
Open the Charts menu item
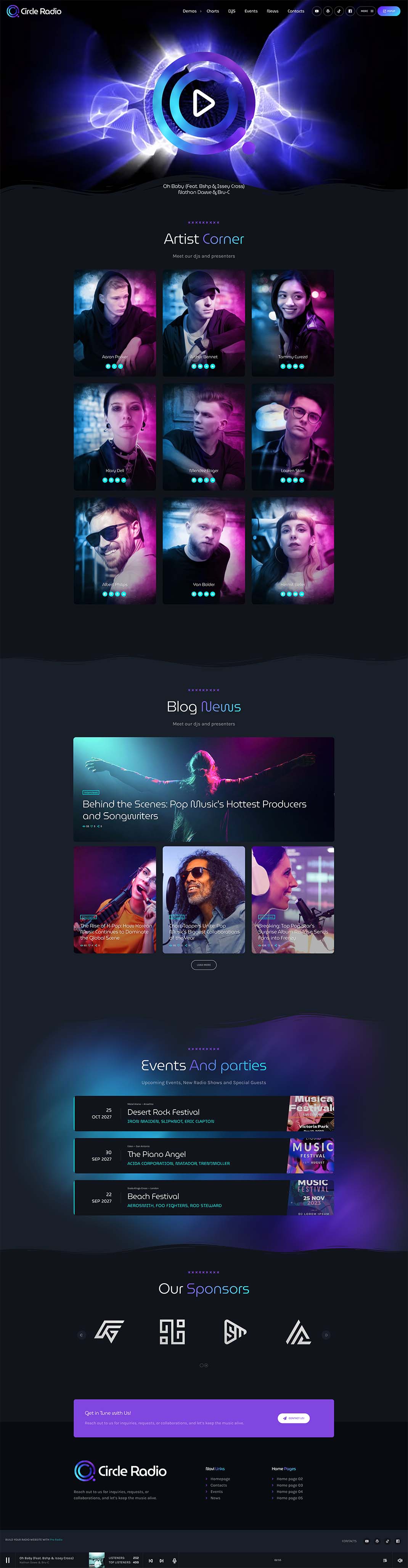[213, 11]
